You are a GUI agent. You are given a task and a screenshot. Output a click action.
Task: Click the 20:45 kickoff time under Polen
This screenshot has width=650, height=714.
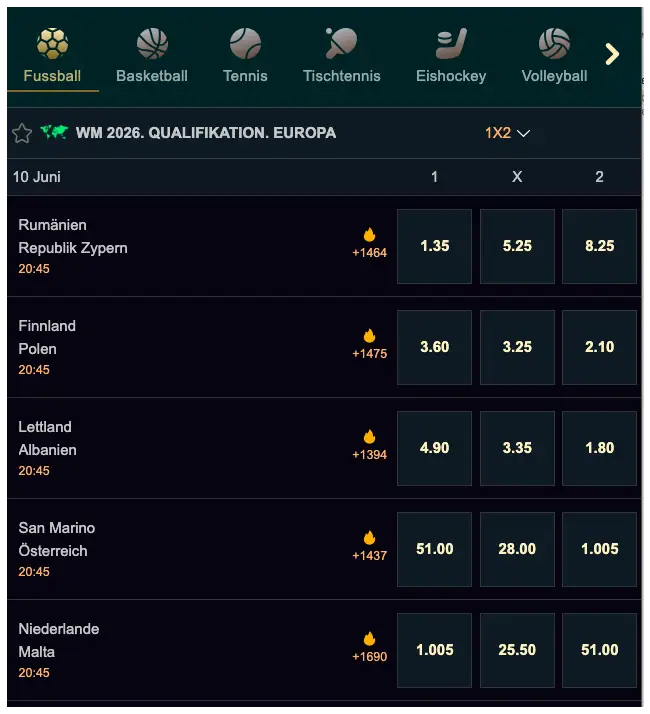(x=34, y=370)
